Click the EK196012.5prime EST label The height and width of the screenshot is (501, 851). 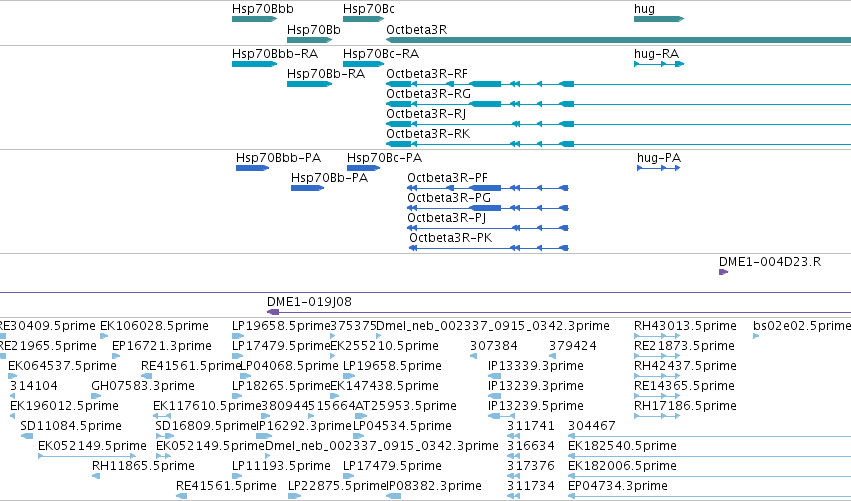(64, 406)
